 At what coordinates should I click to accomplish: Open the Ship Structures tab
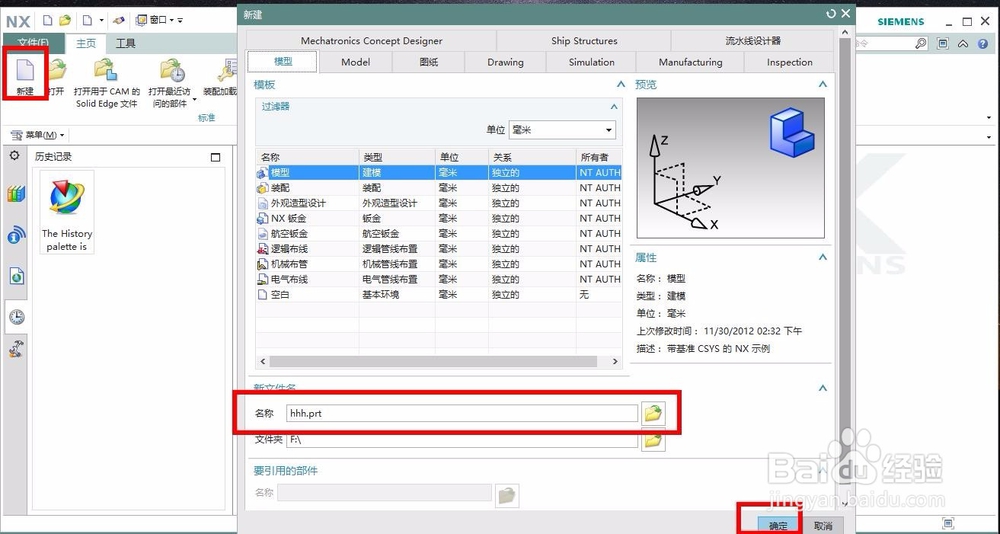pos(584,40)
